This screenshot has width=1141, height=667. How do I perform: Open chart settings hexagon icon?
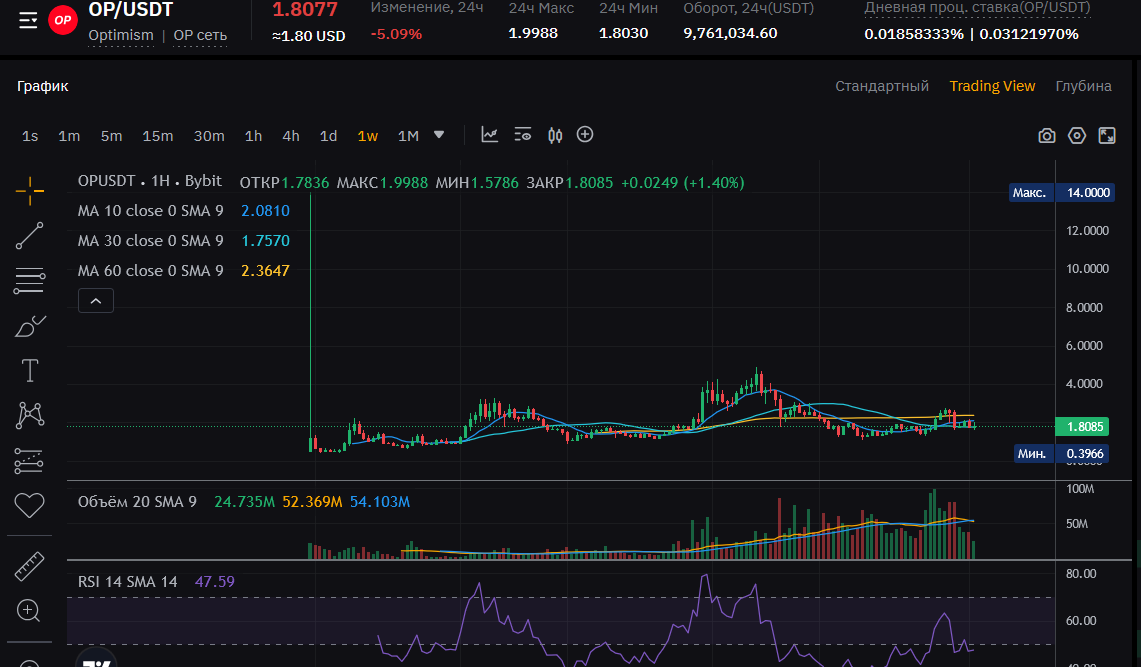[x=1077, y=136]
